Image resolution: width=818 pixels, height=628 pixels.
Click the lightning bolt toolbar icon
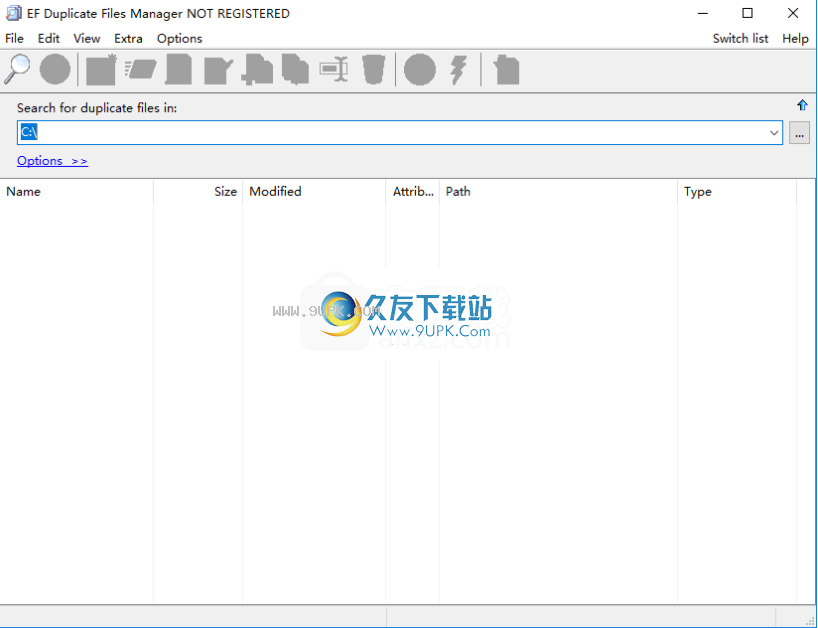click(x=459, y=69)
